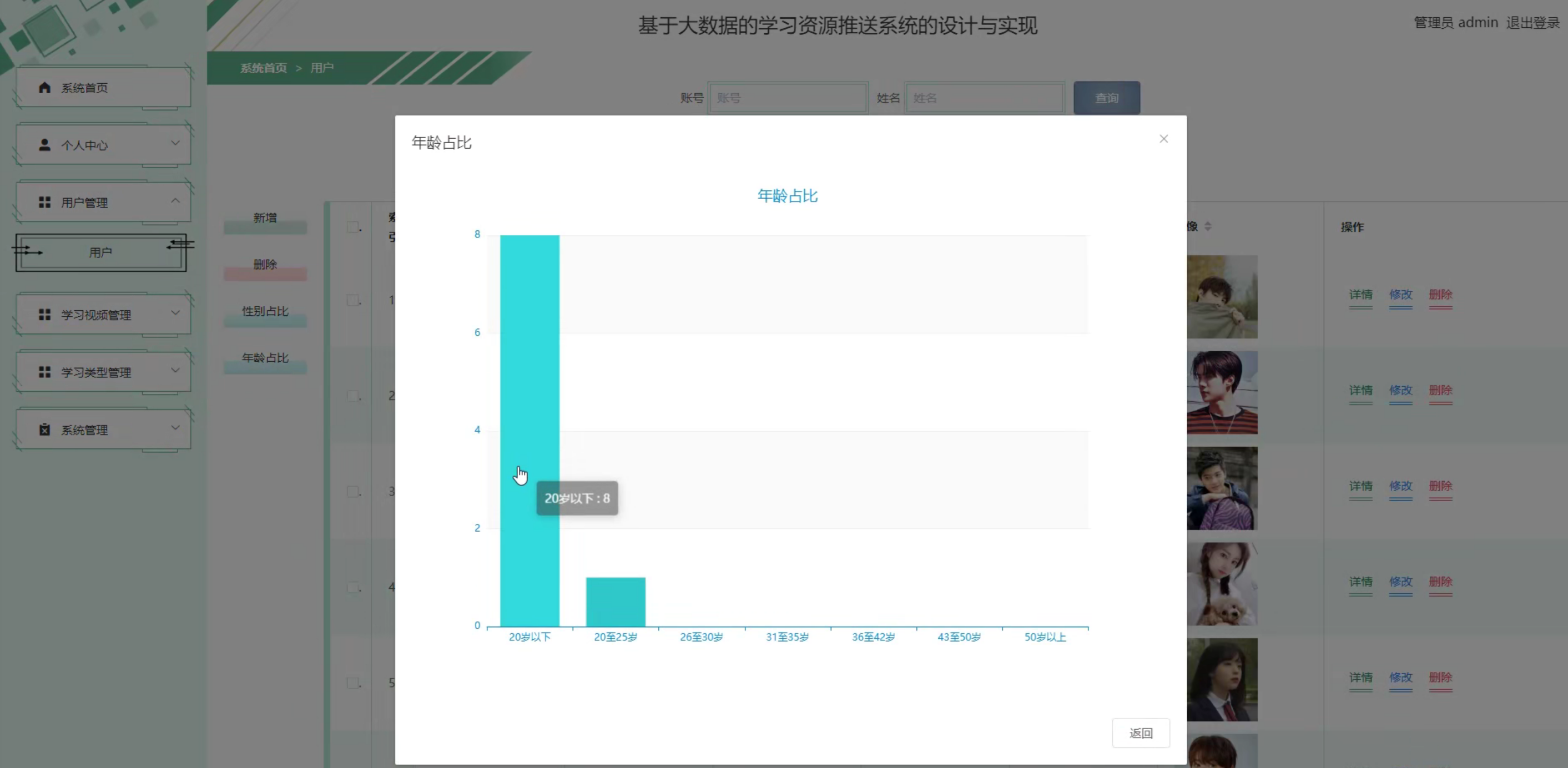This screenshot has width=1568, height=768.
Task: Click the 新增 button
Action: point(265,220)
